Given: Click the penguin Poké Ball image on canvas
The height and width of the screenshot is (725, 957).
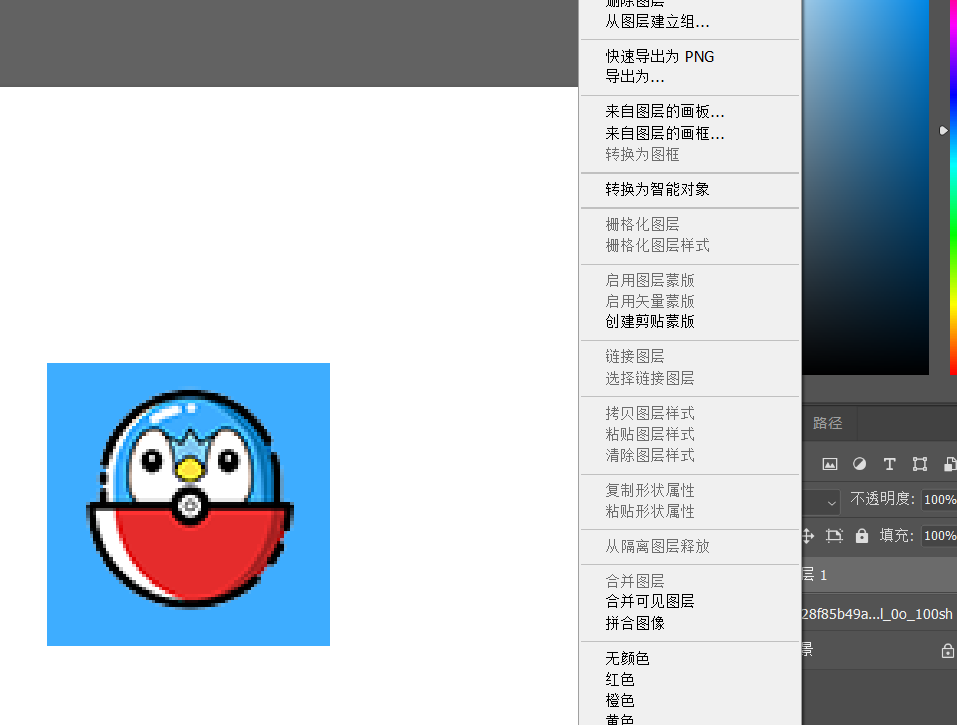Looking at the screenshot, I should tap(189, 504).
